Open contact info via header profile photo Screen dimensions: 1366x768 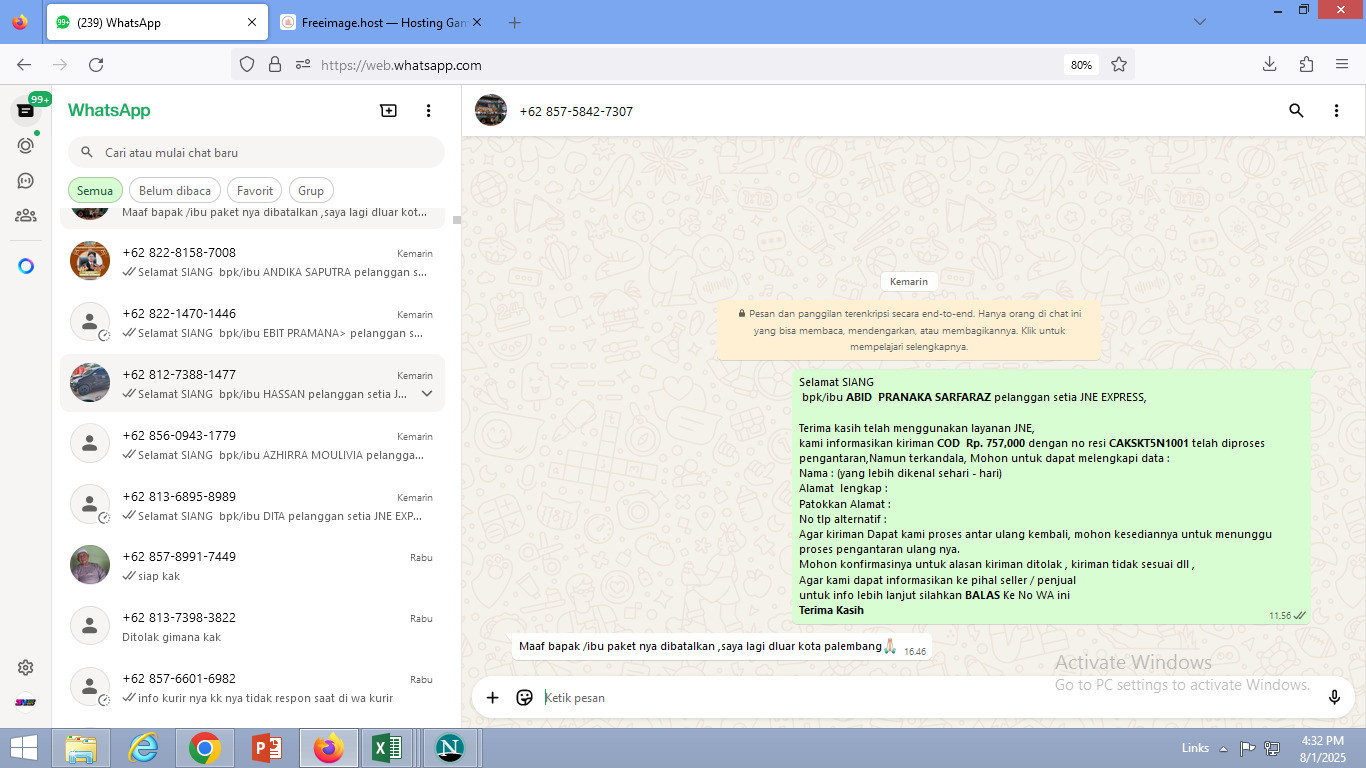point(491,110)
